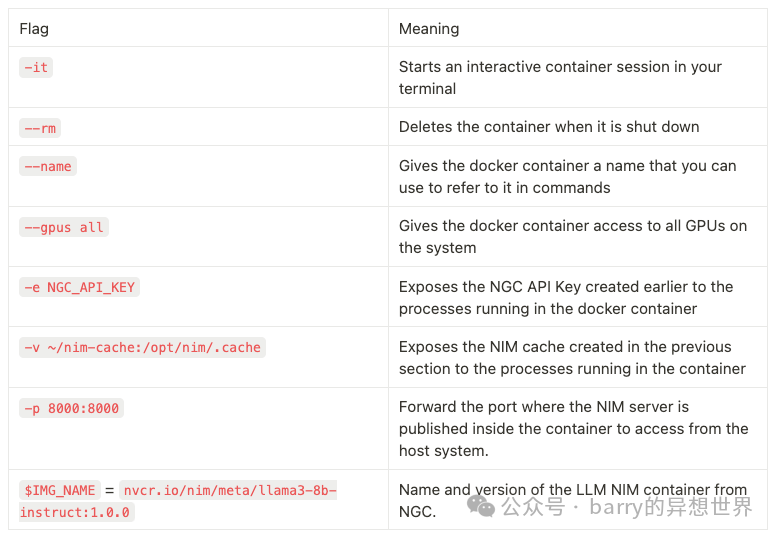Image resolution: width=777 pixels, height=537 pixels.
Task: Click the "Flag" column header
Action: 34,28
